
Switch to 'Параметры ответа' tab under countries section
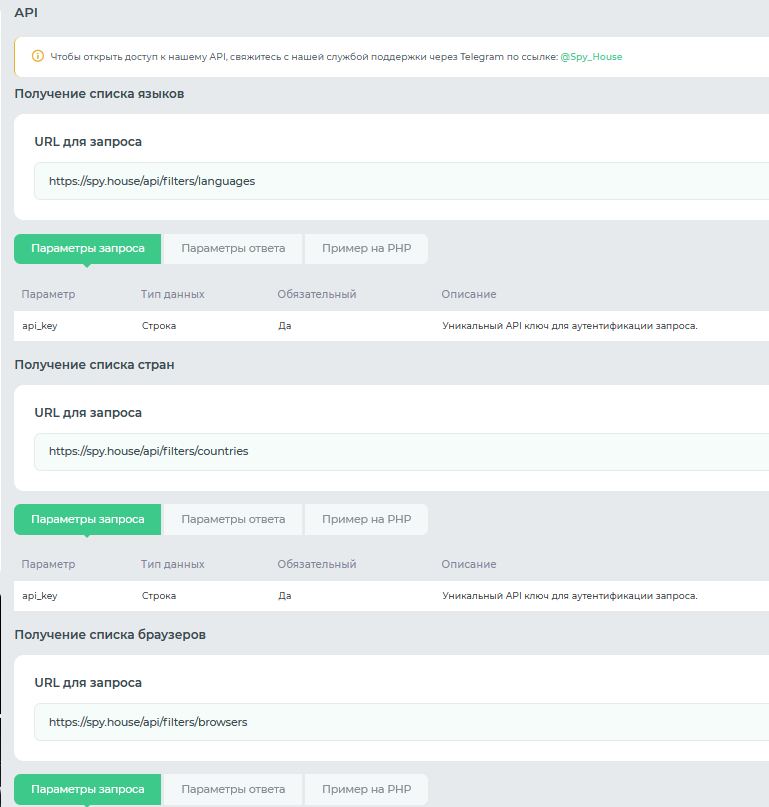[233, 519]
